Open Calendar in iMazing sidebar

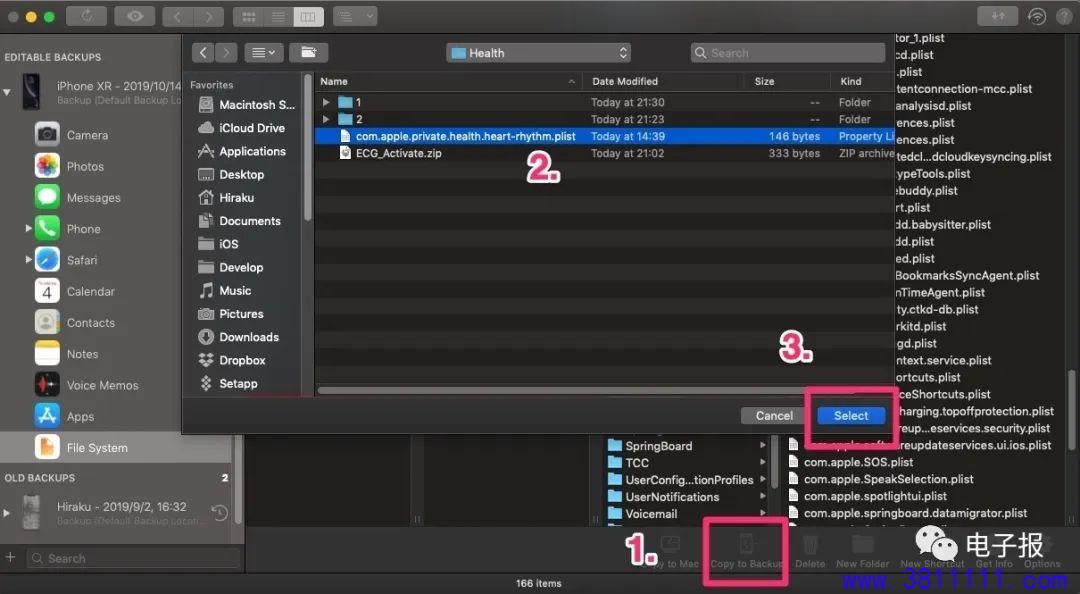pos(75,291)
